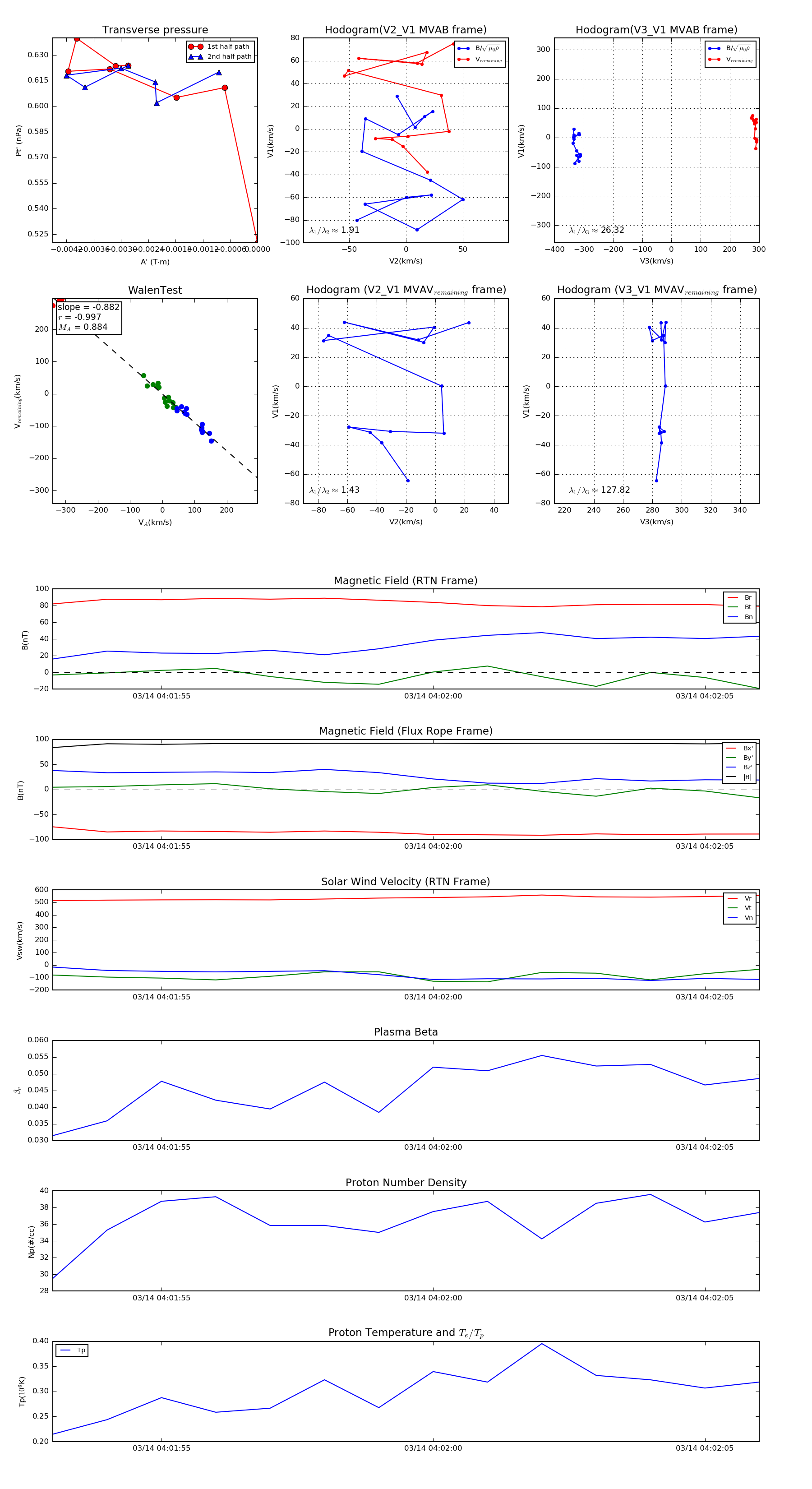Click the 'WalenTest' plot title
Viewport: 812px width, 1489px height.
(155, 290)
